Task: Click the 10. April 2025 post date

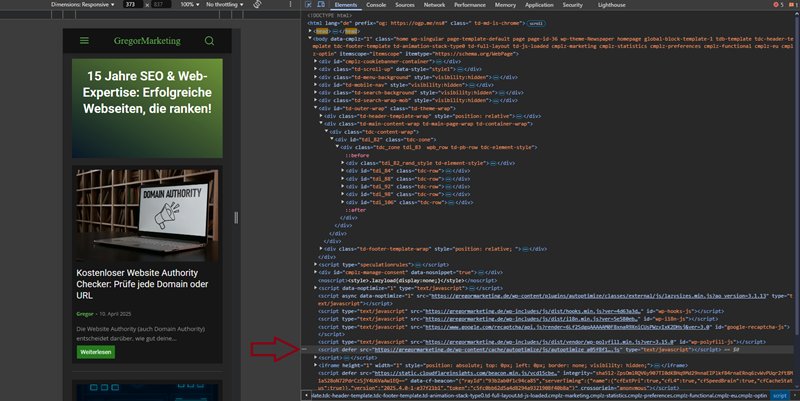Action: (x=115, y=314)
